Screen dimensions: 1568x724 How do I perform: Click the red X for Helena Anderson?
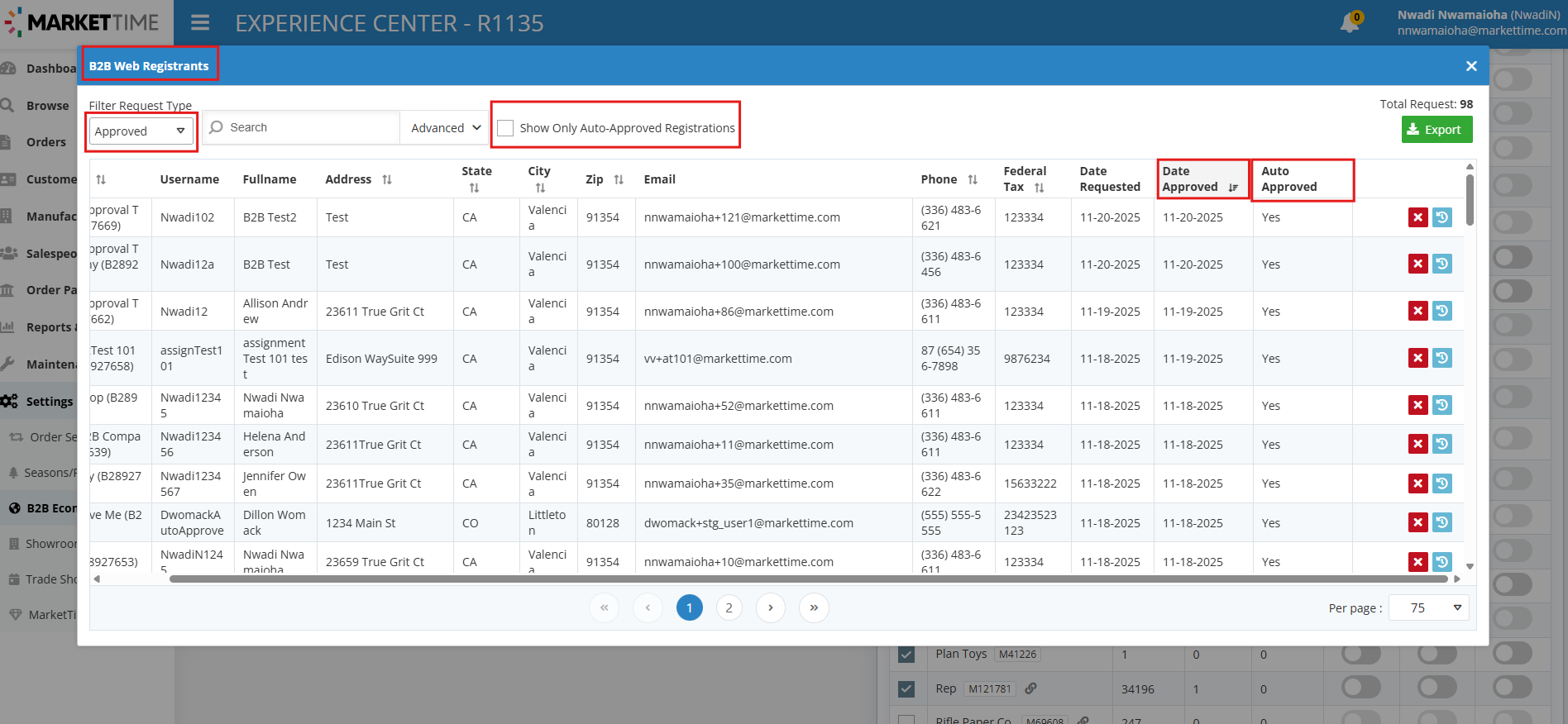coord(1418,444)
